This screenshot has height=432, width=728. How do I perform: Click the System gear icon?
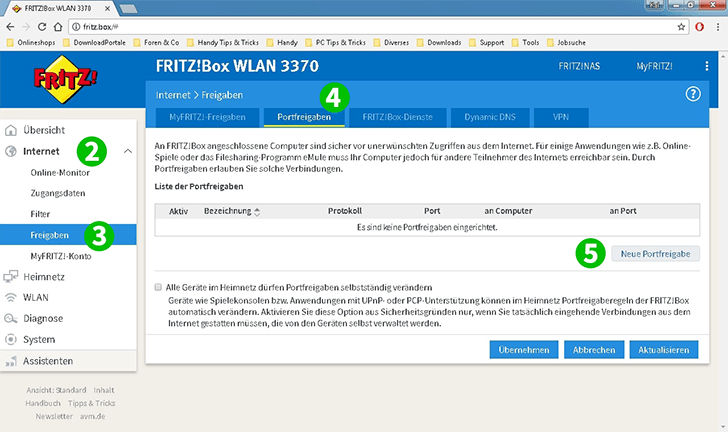[11, 340]
